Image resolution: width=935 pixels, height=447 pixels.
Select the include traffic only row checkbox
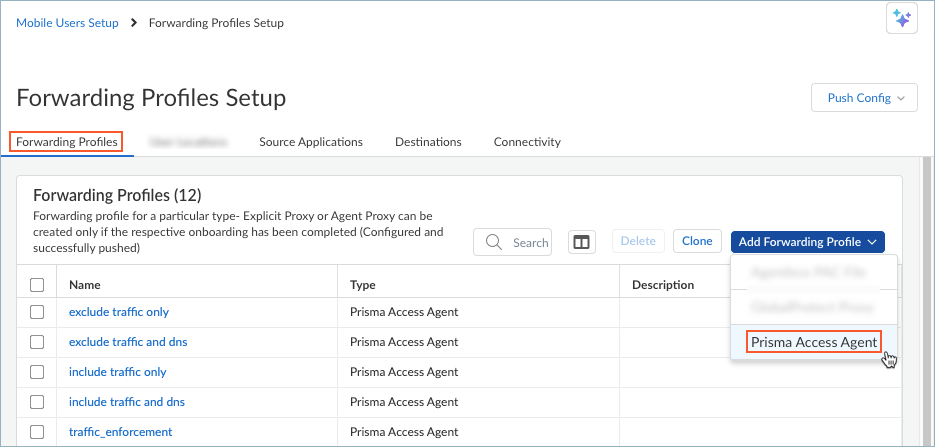click(x=37, y=372)
